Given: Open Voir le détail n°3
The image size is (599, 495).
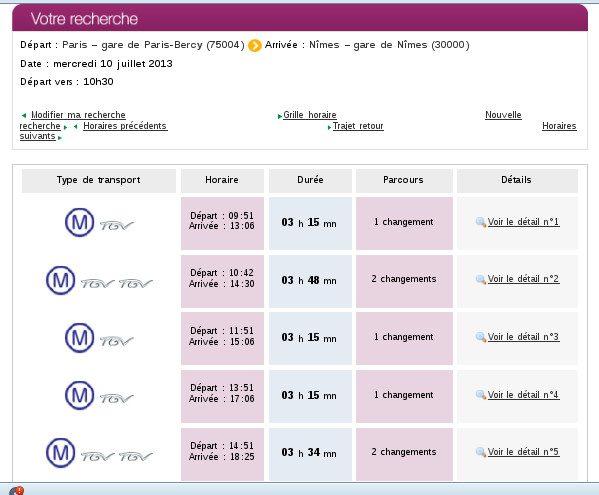Looking at the screenshot, I should click(x=523, y=337).
